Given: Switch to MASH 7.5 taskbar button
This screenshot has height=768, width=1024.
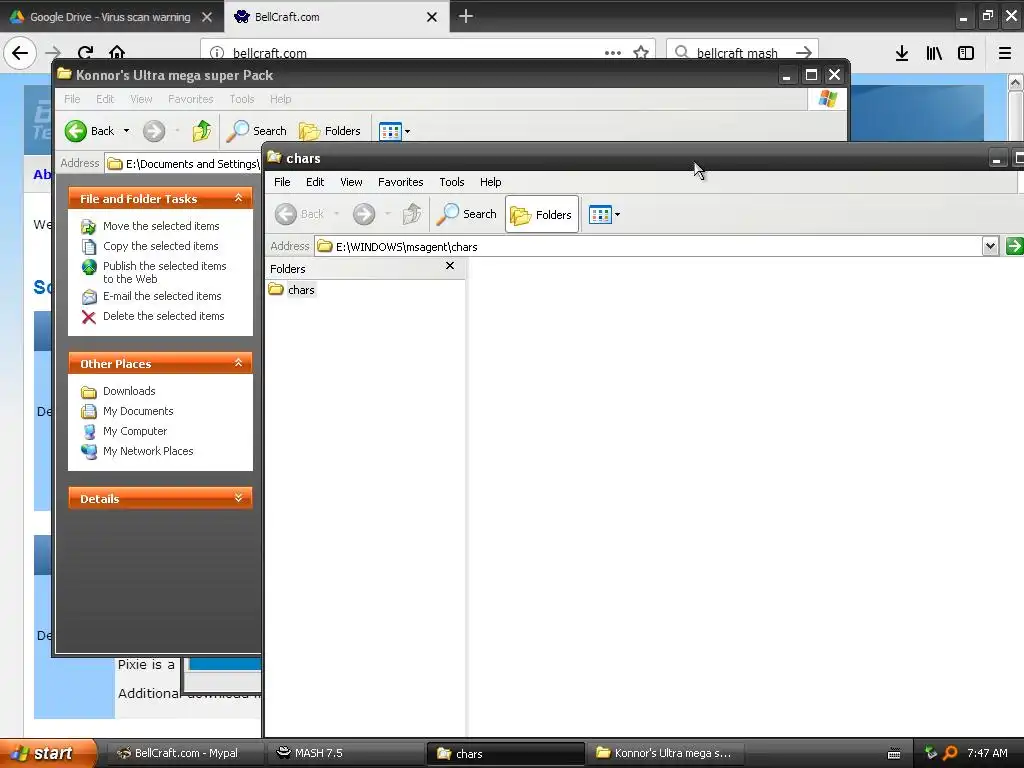Looking at the screenshot, I should click(345, 753).
